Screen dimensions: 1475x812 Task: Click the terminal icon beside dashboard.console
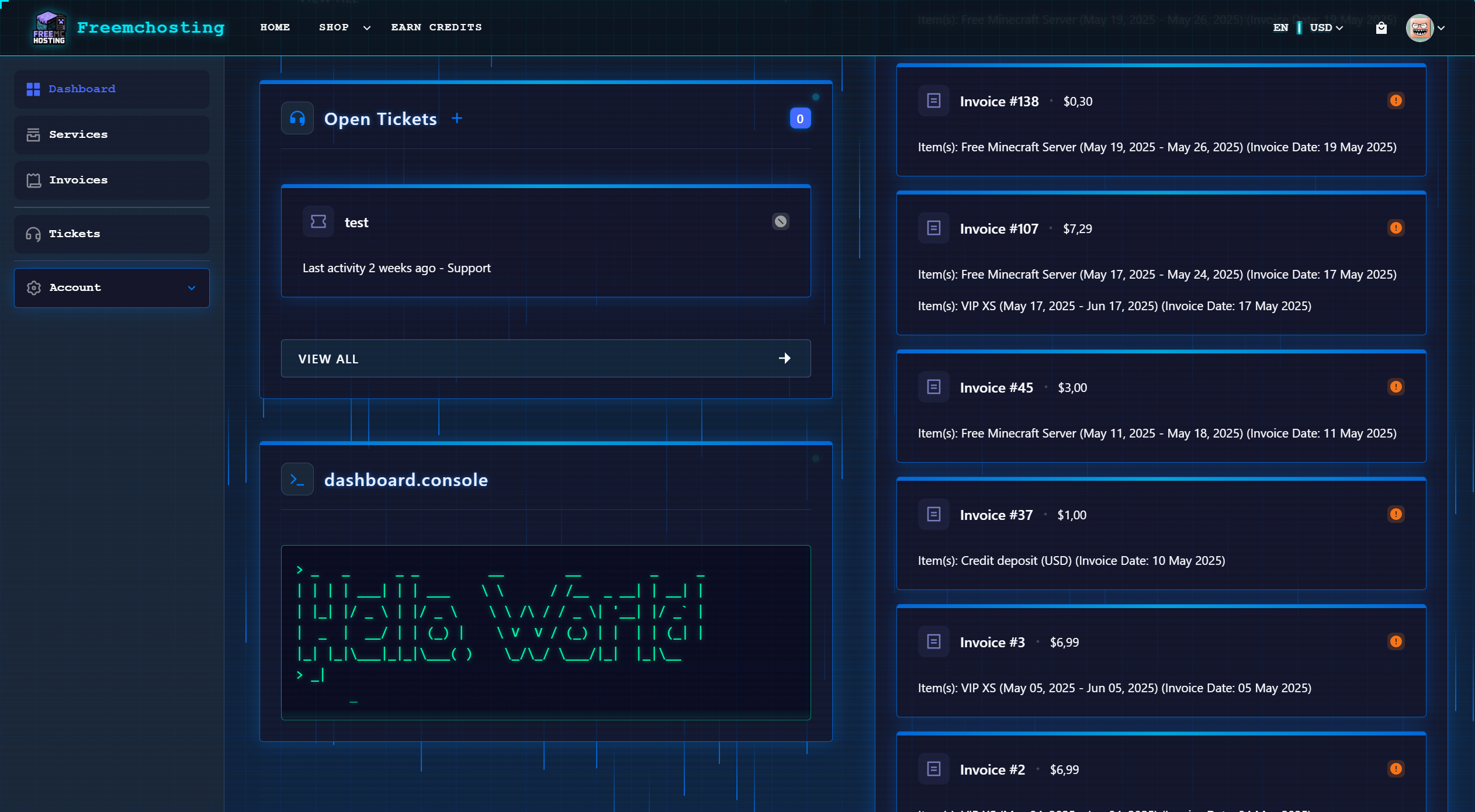(297, 480)
